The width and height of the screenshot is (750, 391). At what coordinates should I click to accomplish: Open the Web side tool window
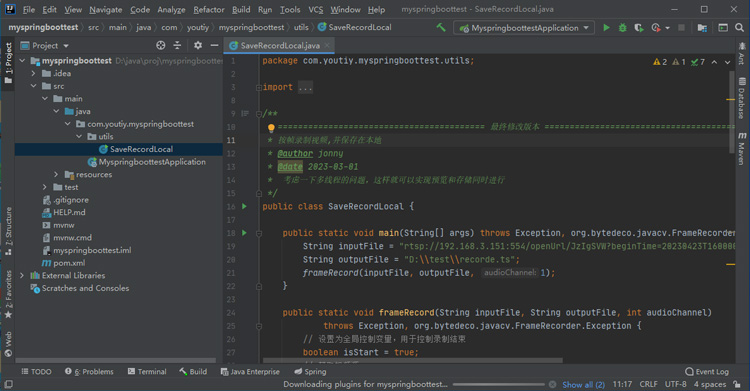pyautogui.click(x=8, y=344)
